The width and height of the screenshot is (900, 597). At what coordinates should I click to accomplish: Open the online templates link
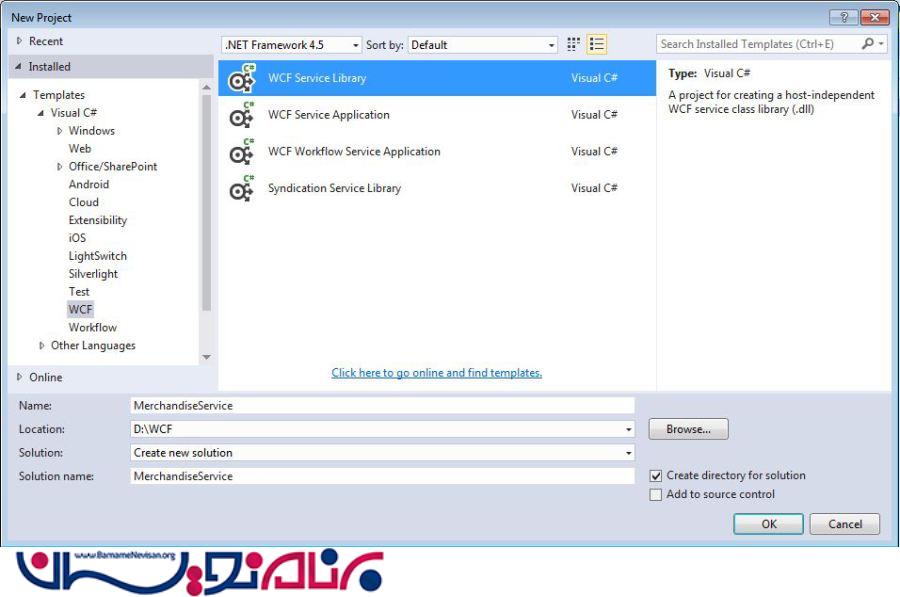[x=436, y=373]
